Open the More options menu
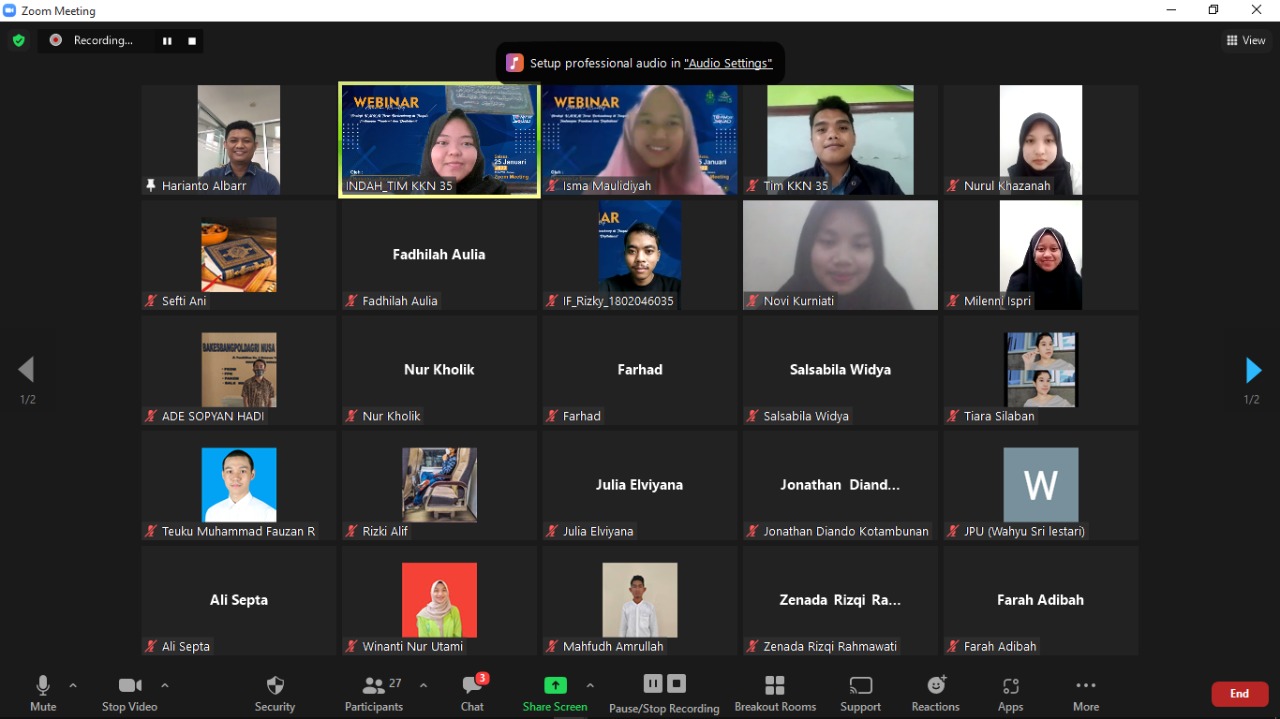This screenshot has height=719, width=1280. click(1086, 693)
